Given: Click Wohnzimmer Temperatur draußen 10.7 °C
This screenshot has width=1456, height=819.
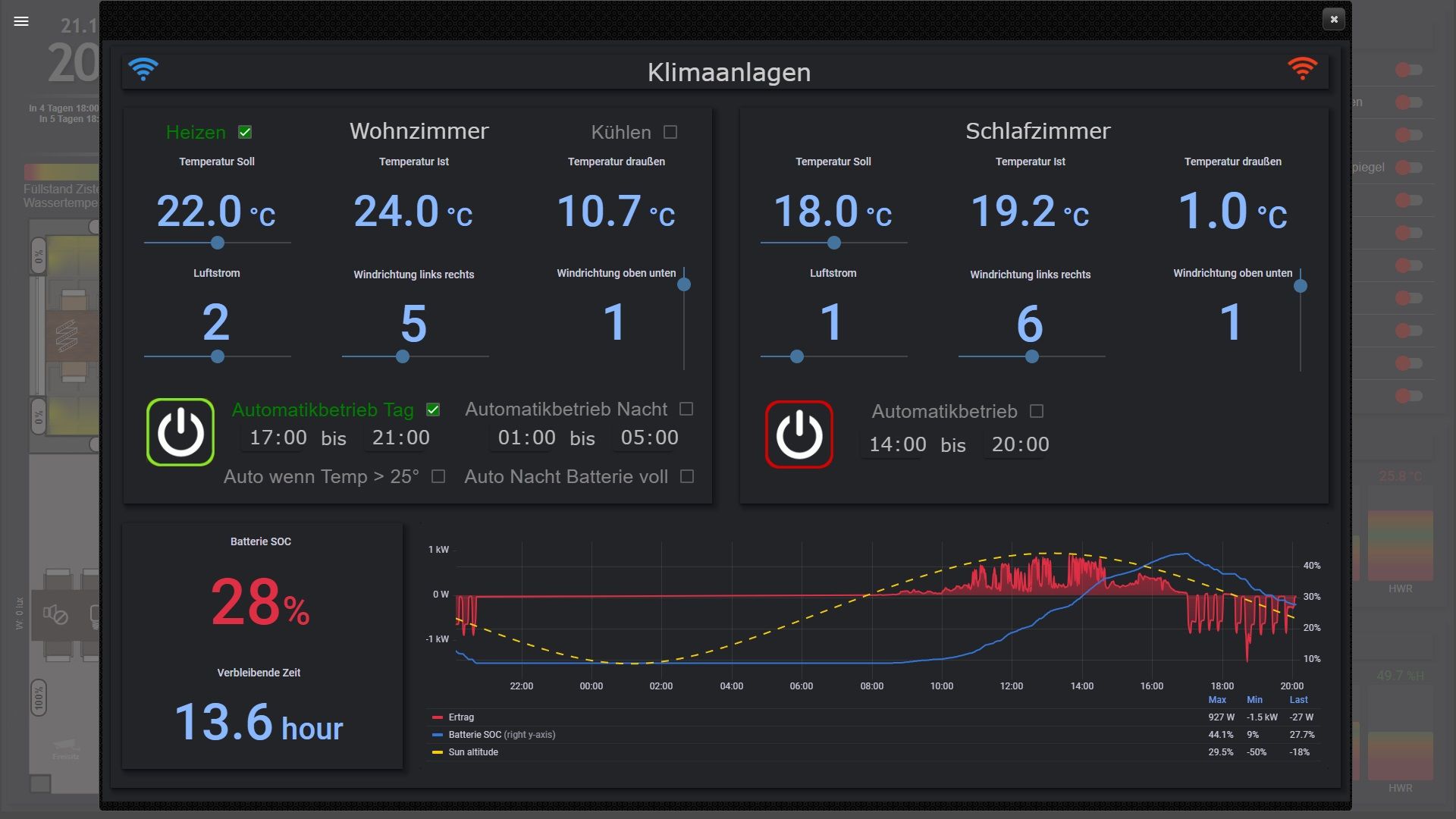Looking at the screenshot, I should click(x=616, y=212).
